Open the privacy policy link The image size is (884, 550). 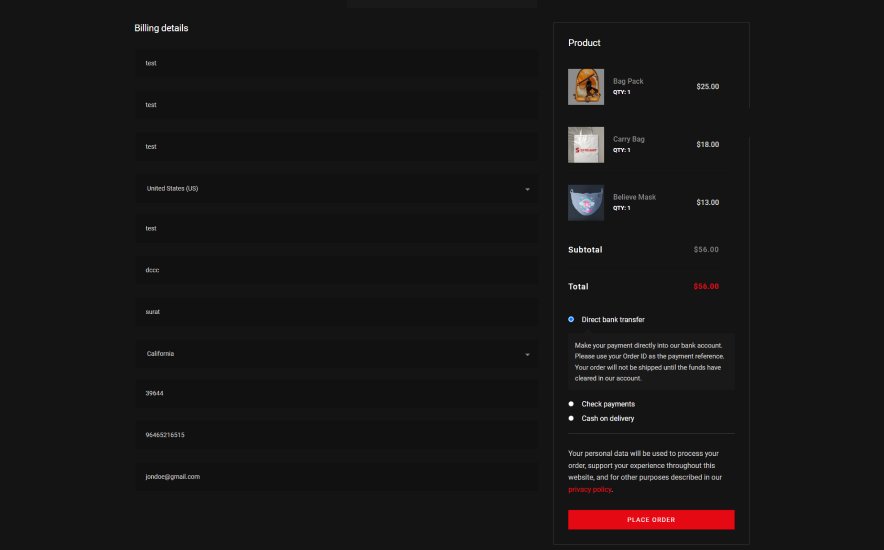(x=590, y=490)
